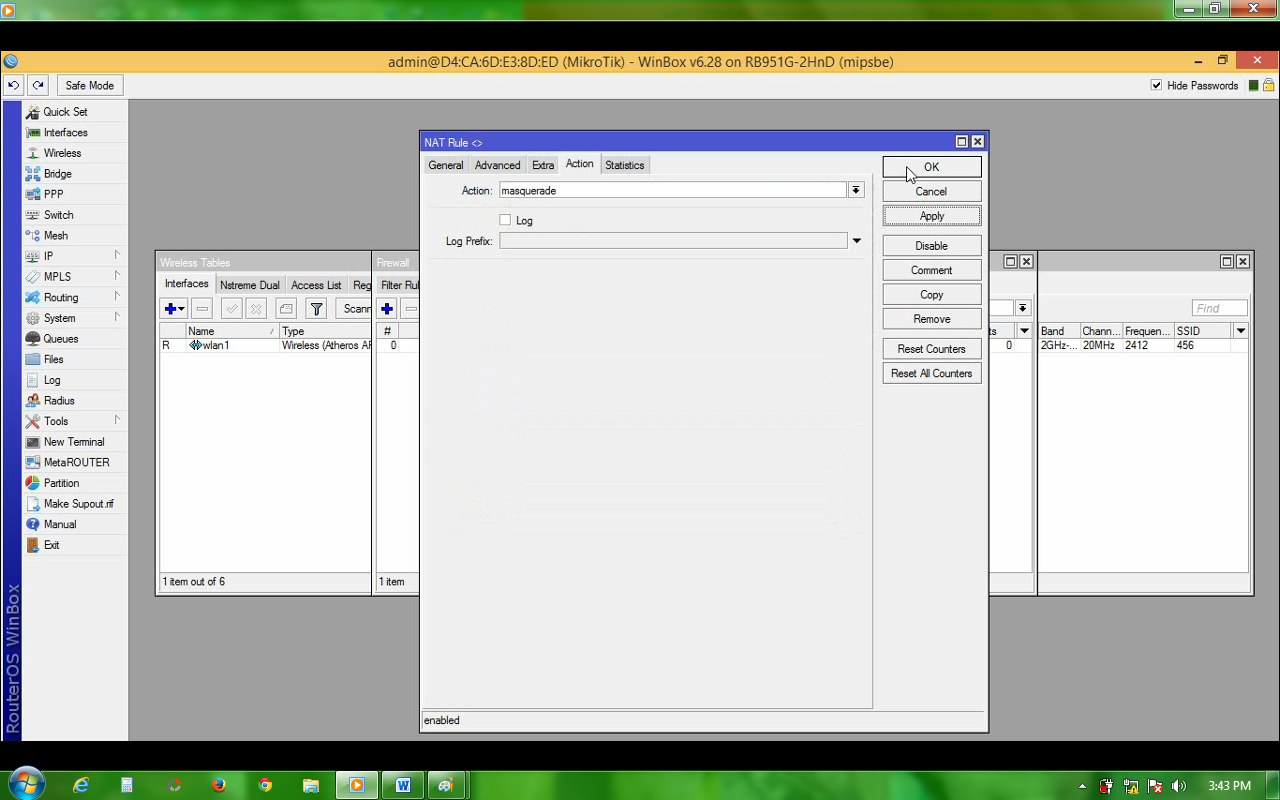Click the blue plus in Wireless Tables
The image size is (1280, 800).
tap(175, 309)
